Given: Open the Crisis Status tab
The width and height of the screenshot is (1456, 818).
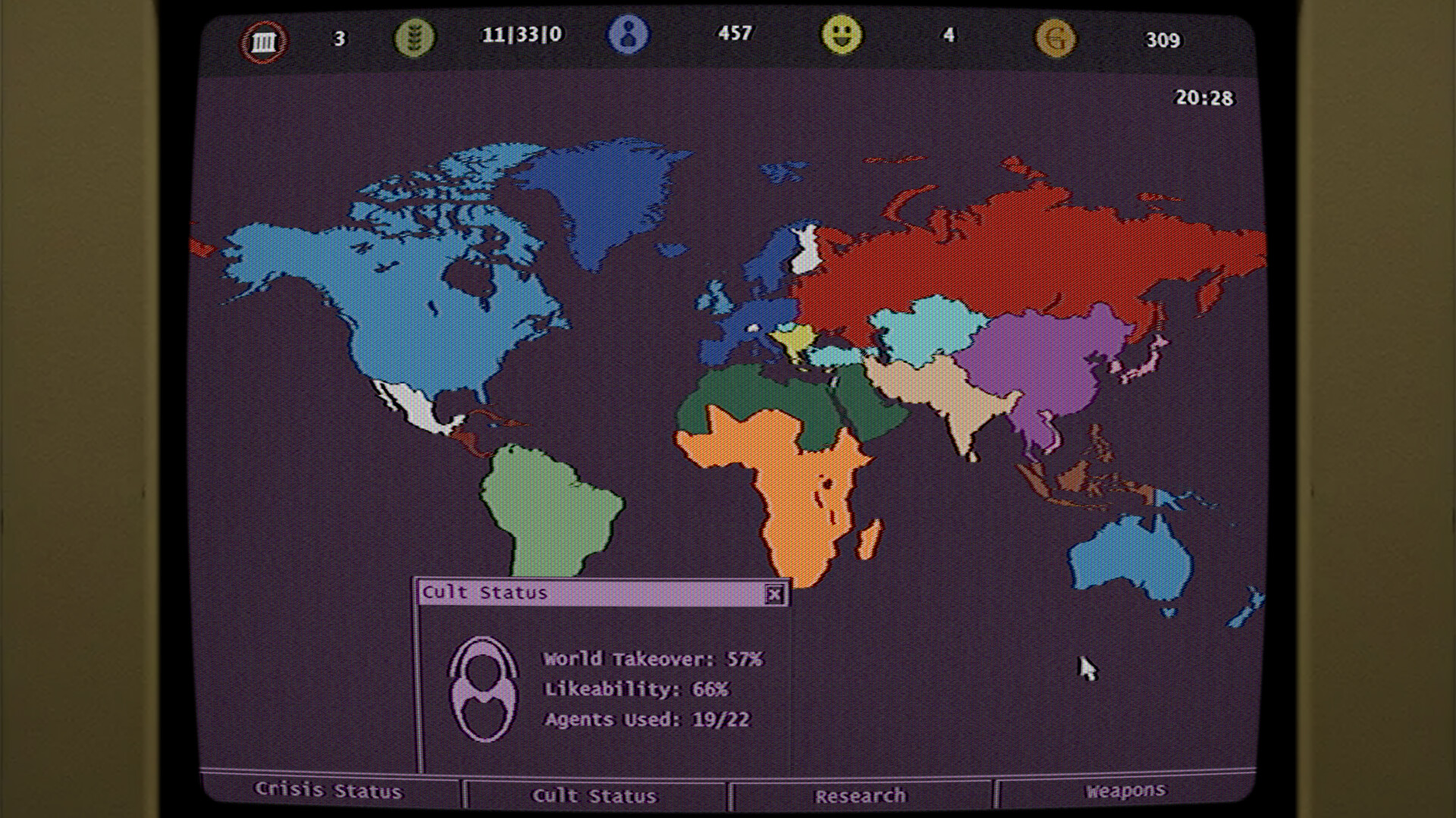Looking at the screenshot, I should tap(329, 792).
